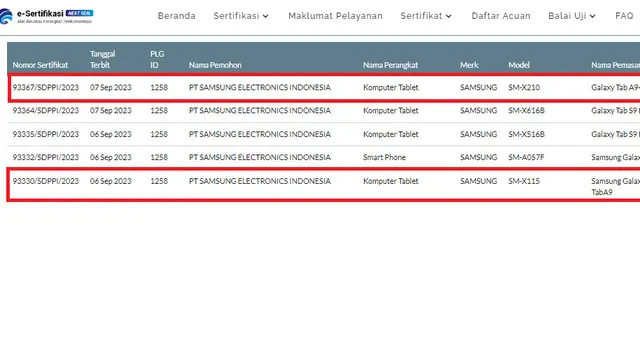Click the Nama Perangkat column header
Image resolution: width=640 pixels, height=360 pixels.
point(391,65)
